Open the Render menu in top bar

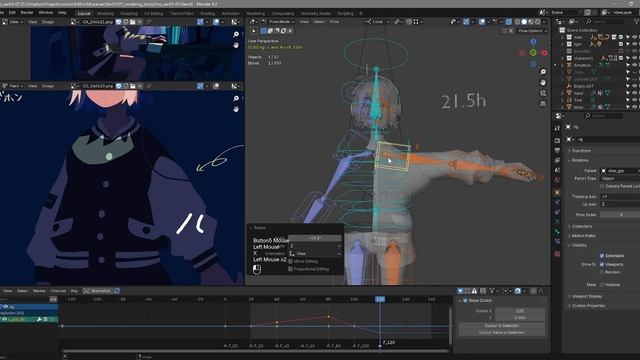click(27, 13)
